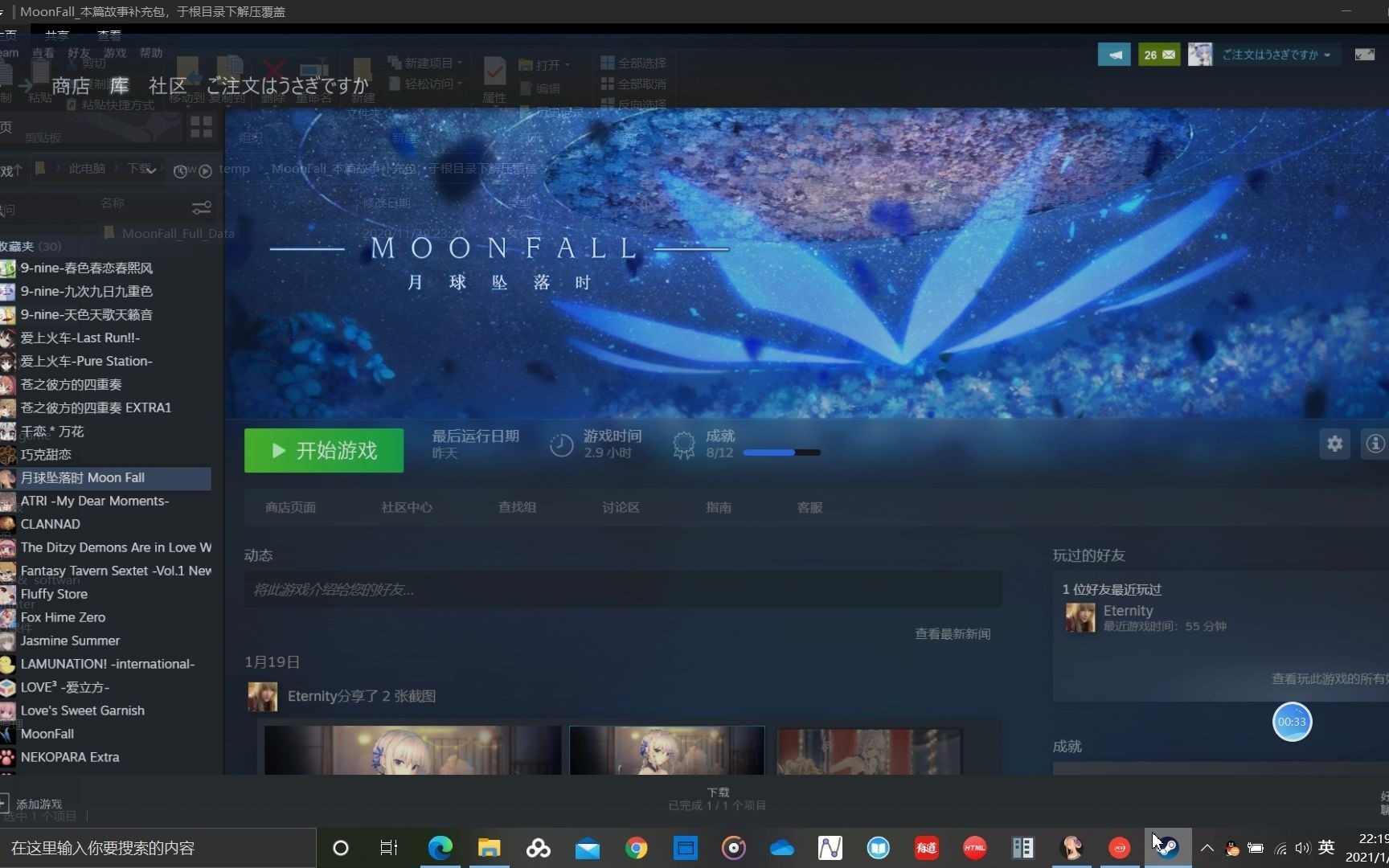The image size is (1389, 868).
Task: Click the achievements 8/12 progress bar
Action: (x=781, y=452)
